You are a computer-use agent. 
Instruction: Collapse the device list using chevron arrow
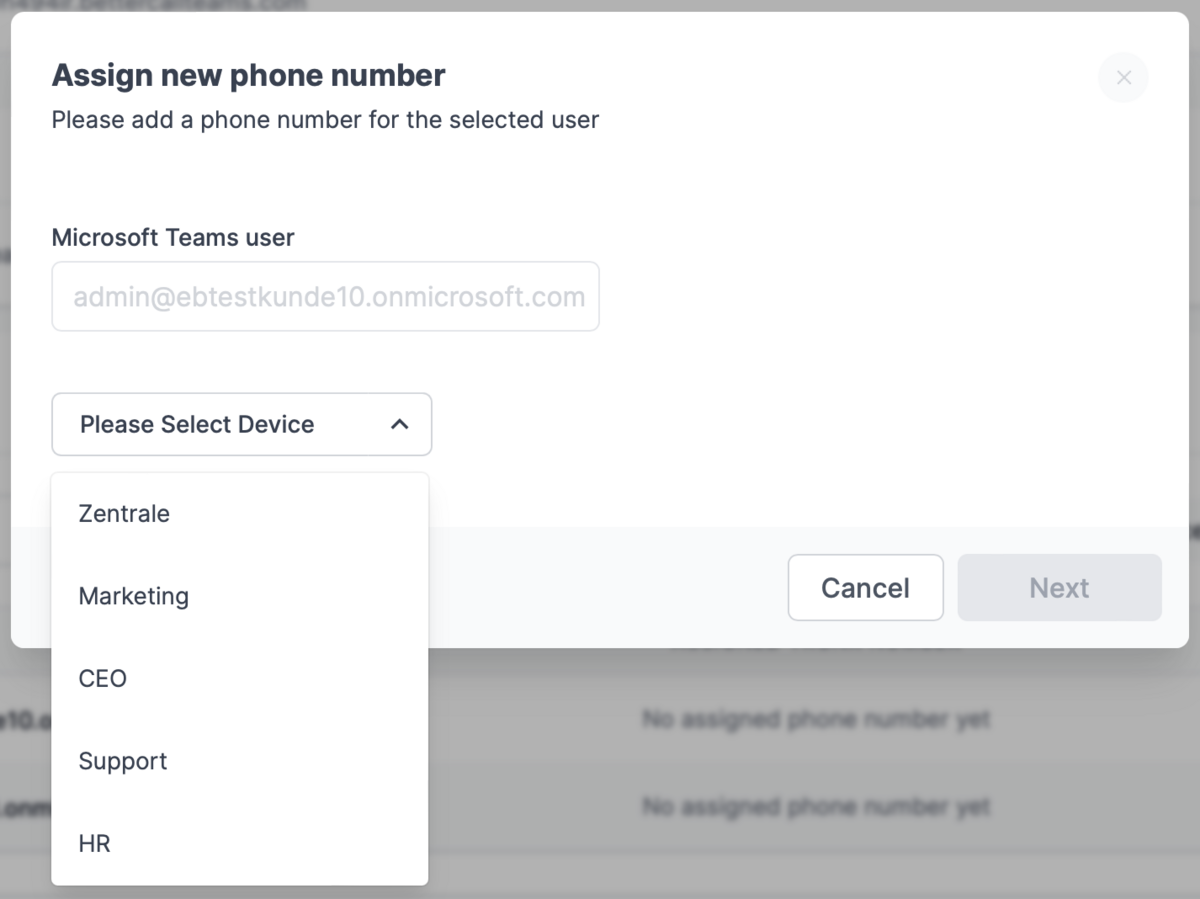[x=399, y=424]
